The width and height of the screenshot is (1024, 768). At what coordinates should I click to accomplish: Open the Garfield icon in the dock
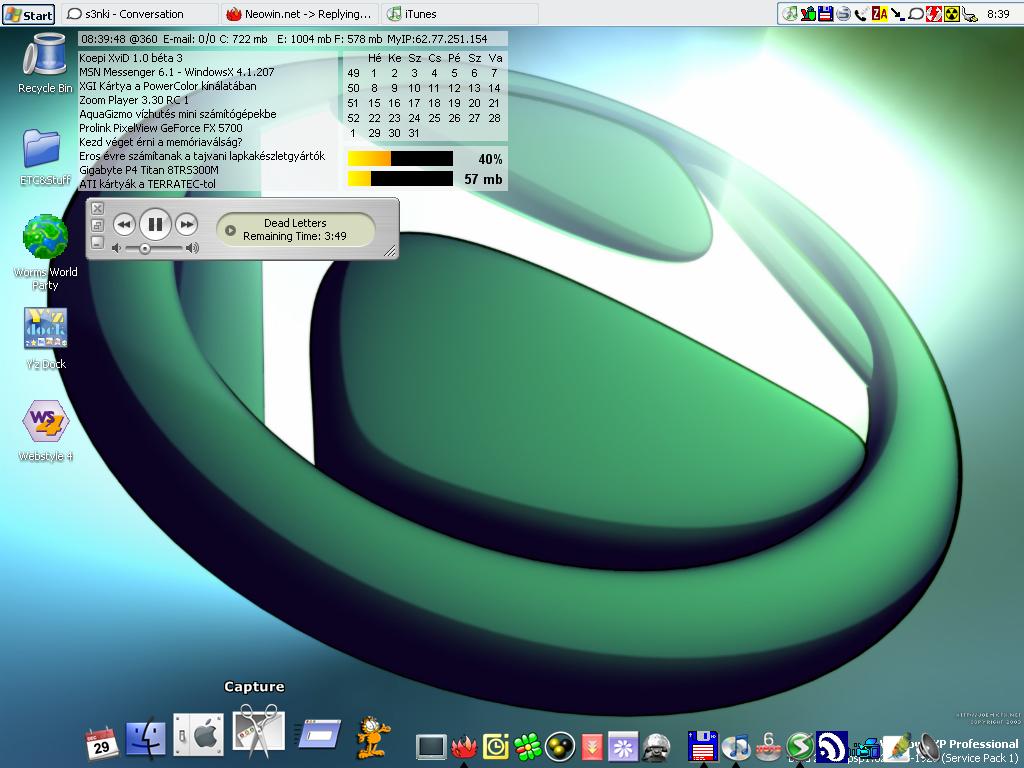click(374, 736)
